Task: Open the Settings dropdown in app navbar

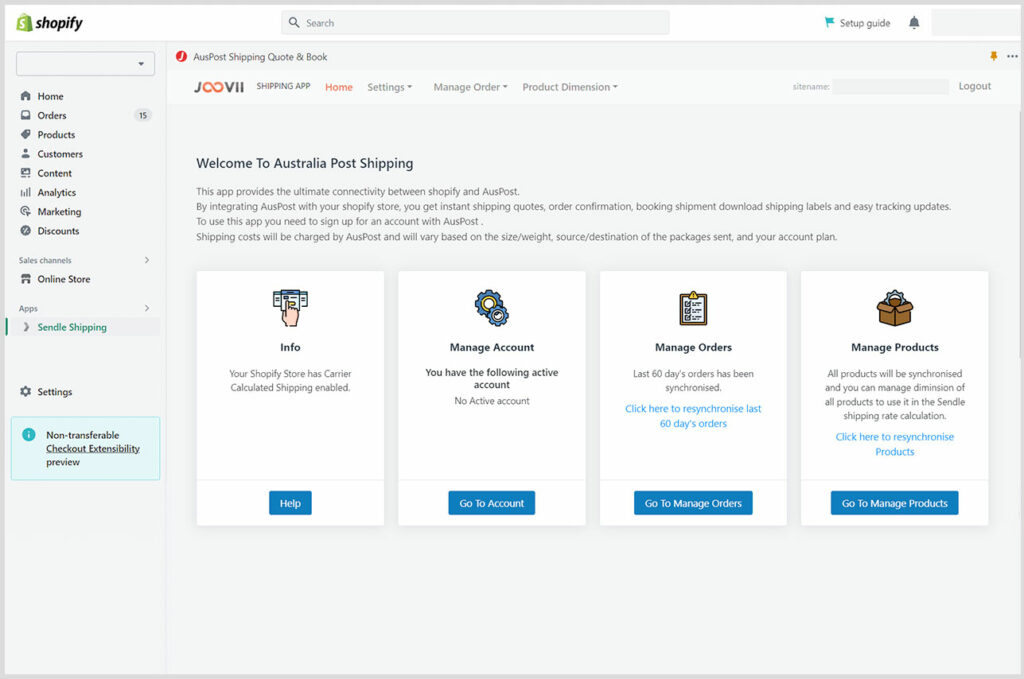Action: pos(389,87)
